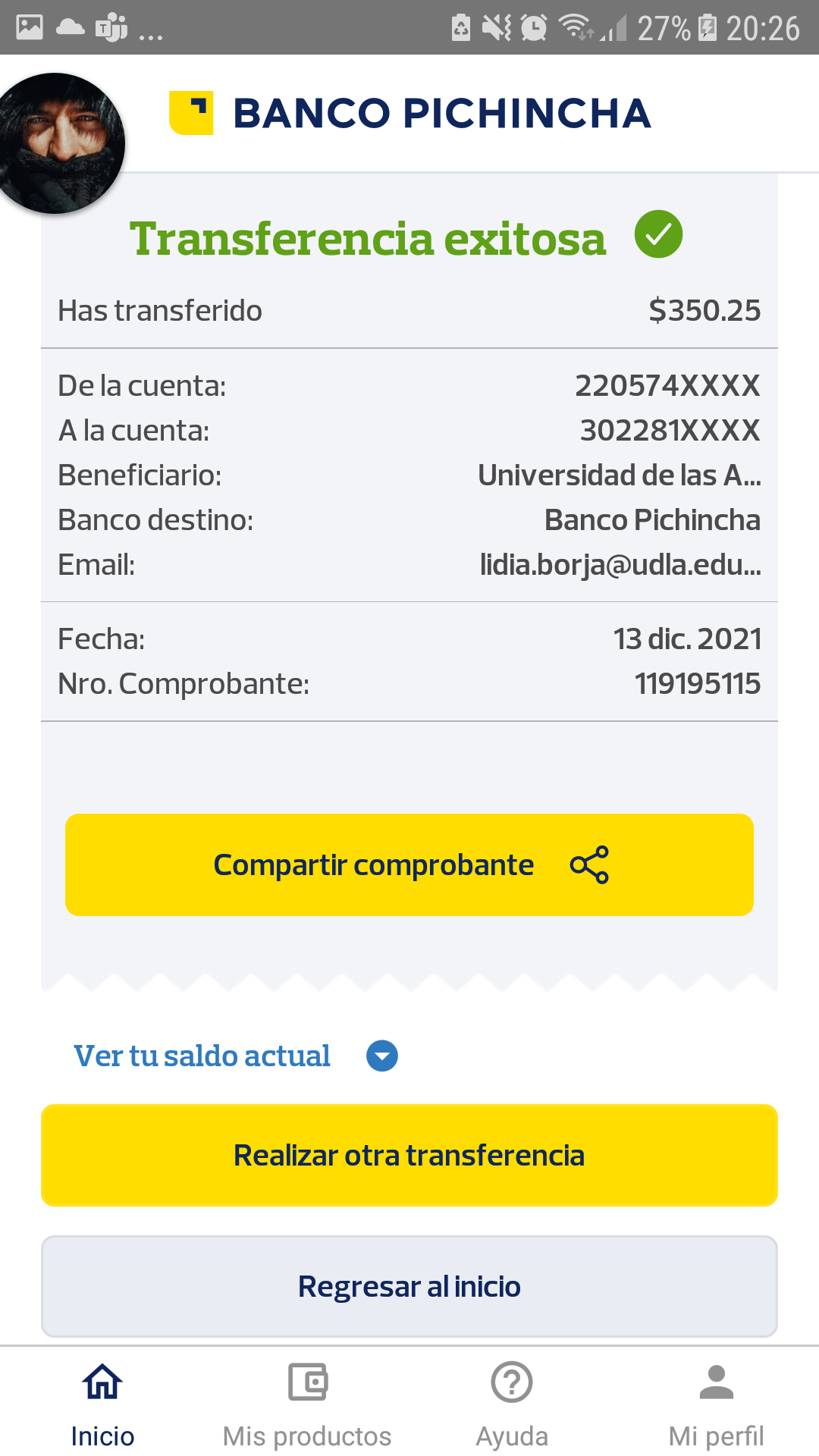Tap the Teams icon in the status bar

(x=111, y=28)
